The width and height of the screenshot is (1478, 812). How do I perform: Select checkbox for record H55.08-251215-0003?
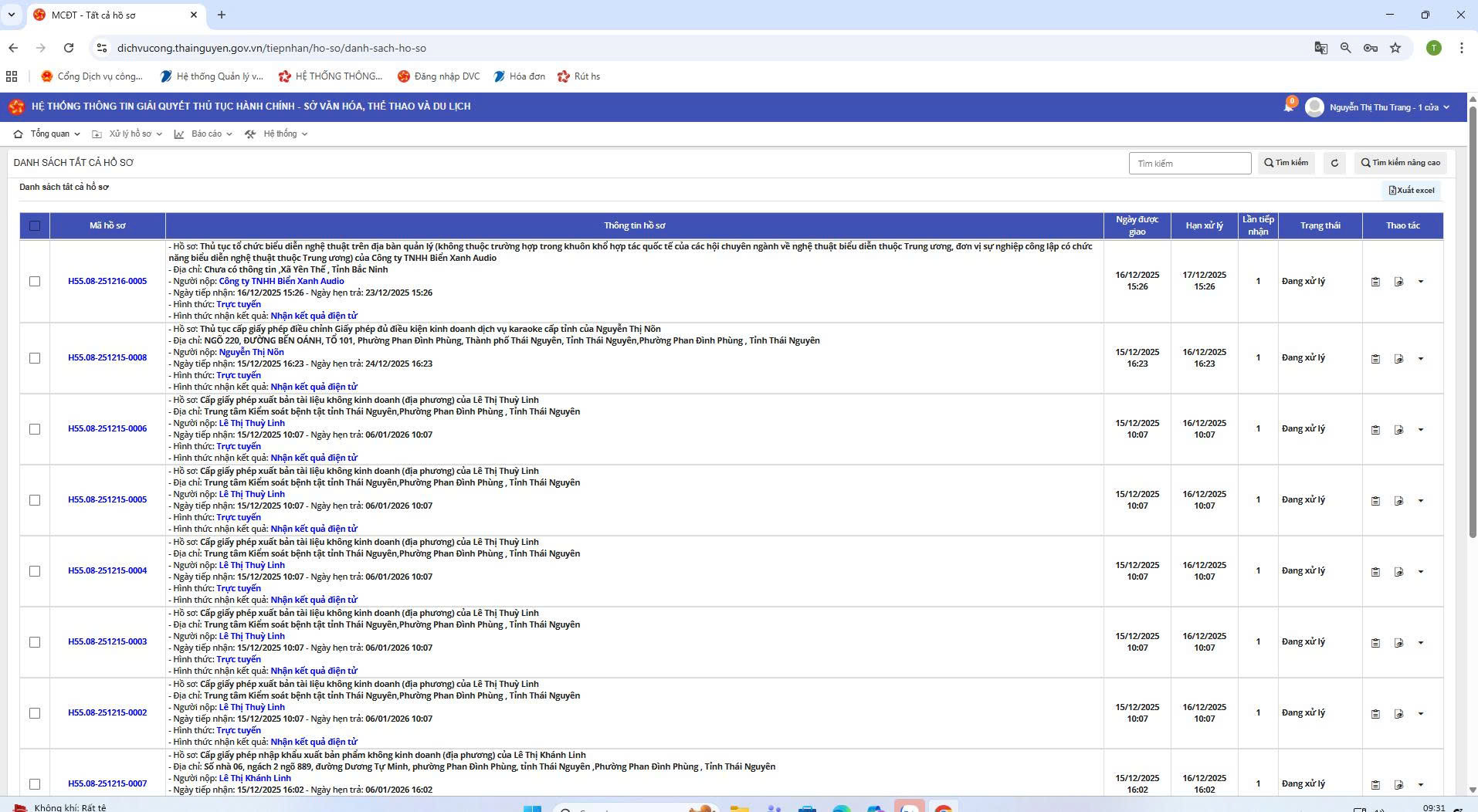(35, 642)
